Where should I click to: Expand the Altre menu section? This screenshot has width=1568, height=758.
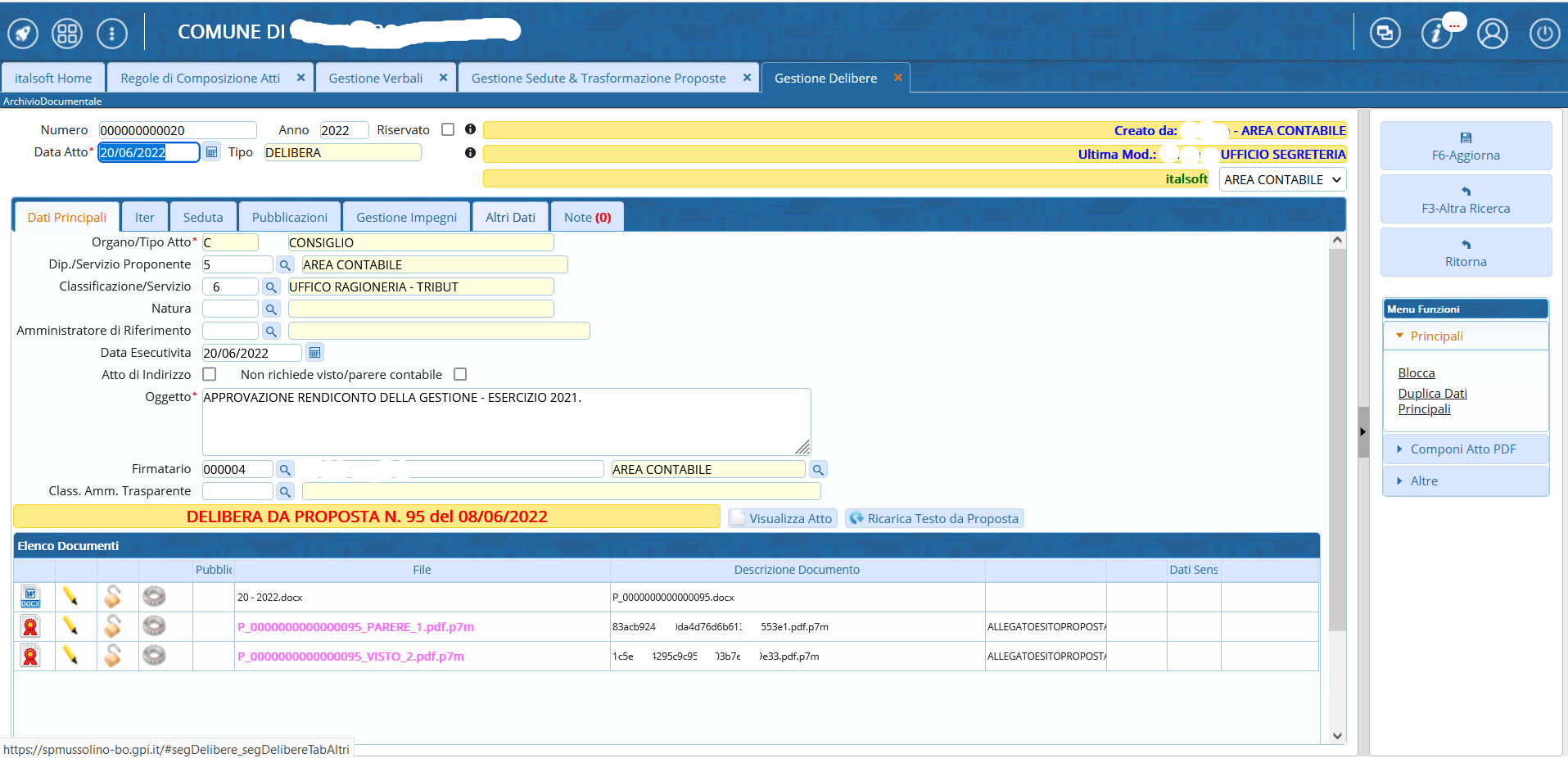pos(1423,481)
